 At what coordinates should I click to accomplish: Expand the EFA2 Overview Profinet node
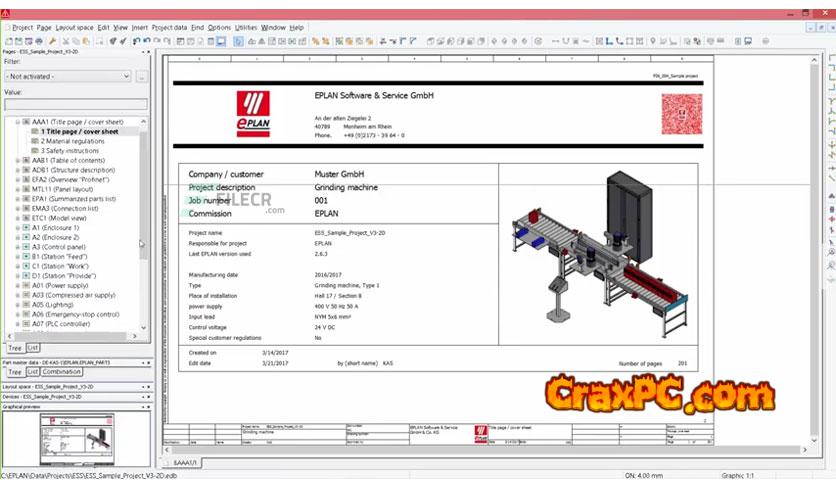pos(18,180)
